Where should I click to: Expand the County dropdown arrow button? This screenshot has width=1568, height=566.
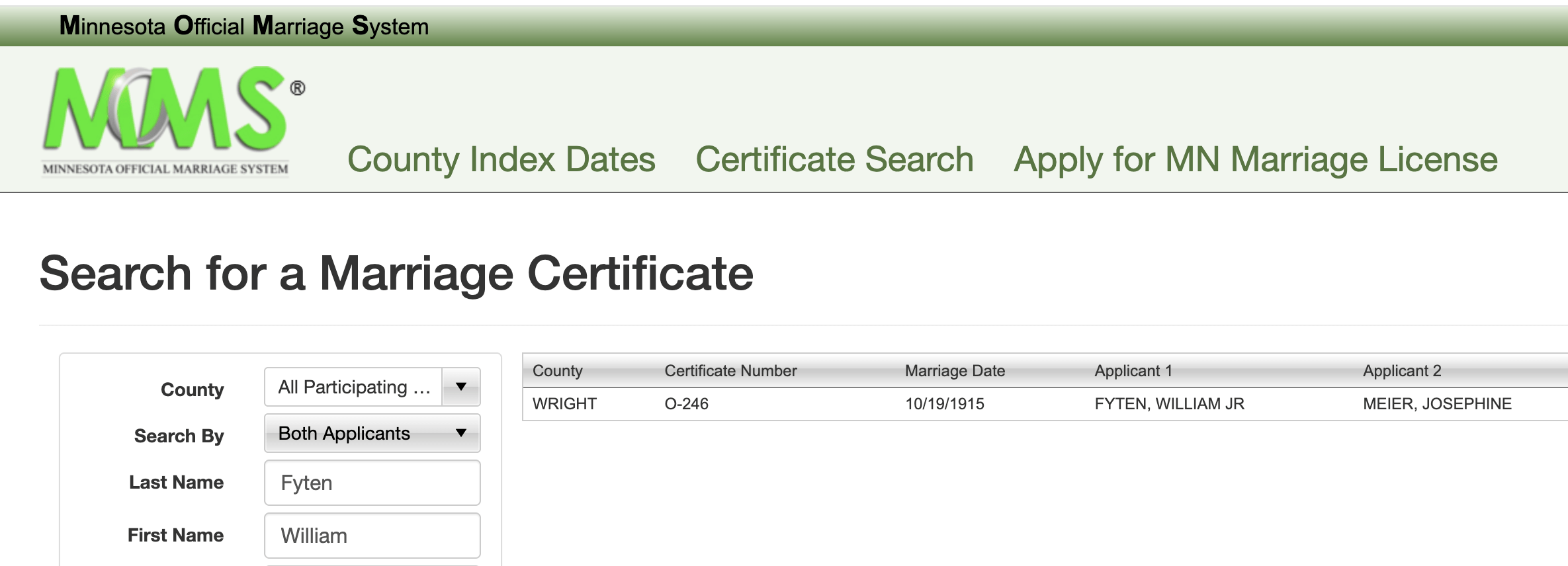click(461, 387)
